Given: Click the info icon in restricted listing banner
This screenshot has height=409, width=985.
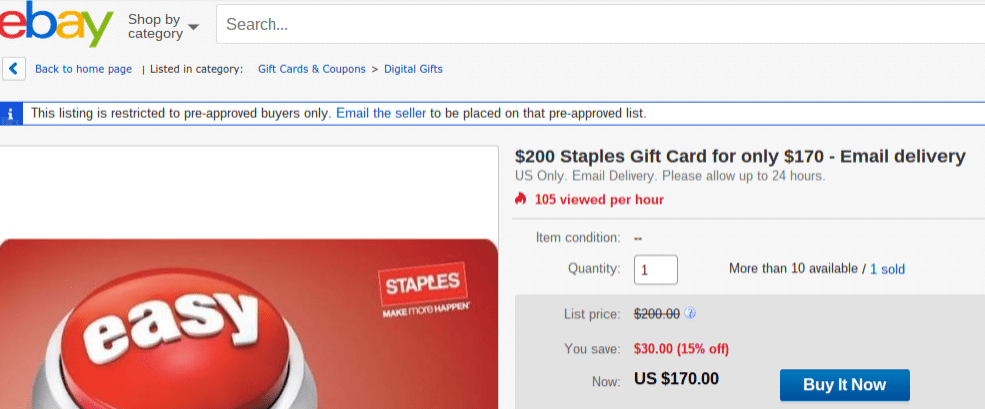Looking at the screenshot, I should click(10, 114).
